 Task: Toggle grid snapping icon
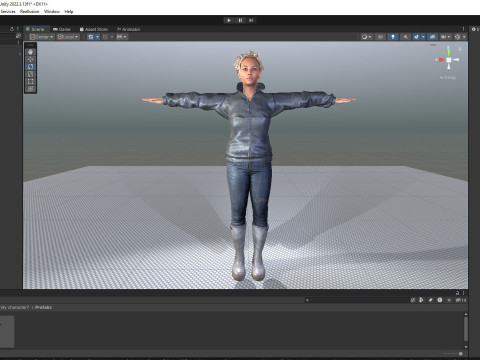pos(106,37)
